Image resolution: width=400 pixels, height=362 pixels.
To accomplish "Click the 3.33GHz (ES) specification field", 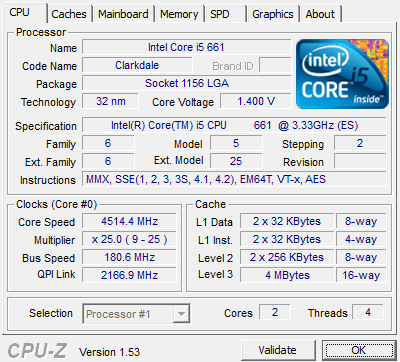I will (x=234, y=125).
